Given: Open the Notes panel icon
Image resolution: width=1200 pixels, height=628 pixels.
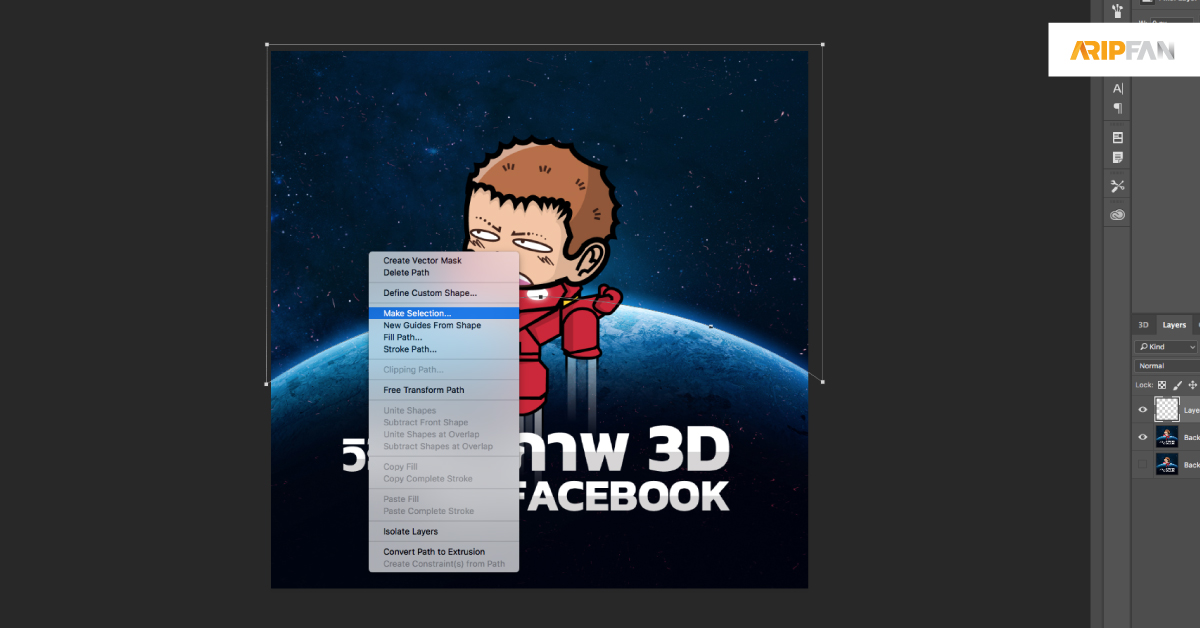Looking at the screenshot, I should click(1118, 157).
